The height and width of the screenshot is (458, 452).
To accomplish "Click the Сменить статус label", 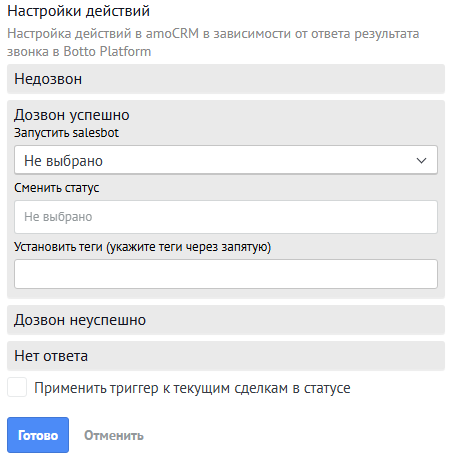I will [57, 188].
